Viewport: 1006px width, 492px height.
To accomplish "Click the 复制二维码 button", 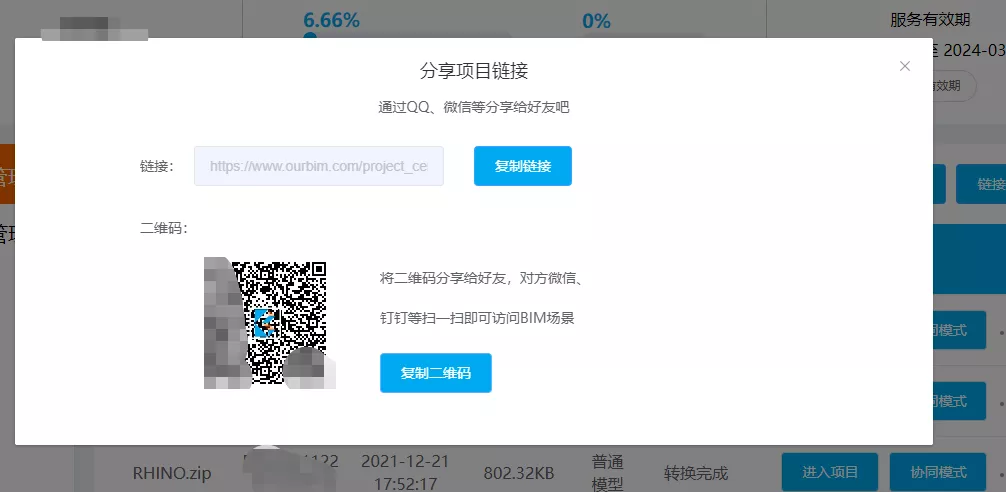I will (x=436, y=373).
